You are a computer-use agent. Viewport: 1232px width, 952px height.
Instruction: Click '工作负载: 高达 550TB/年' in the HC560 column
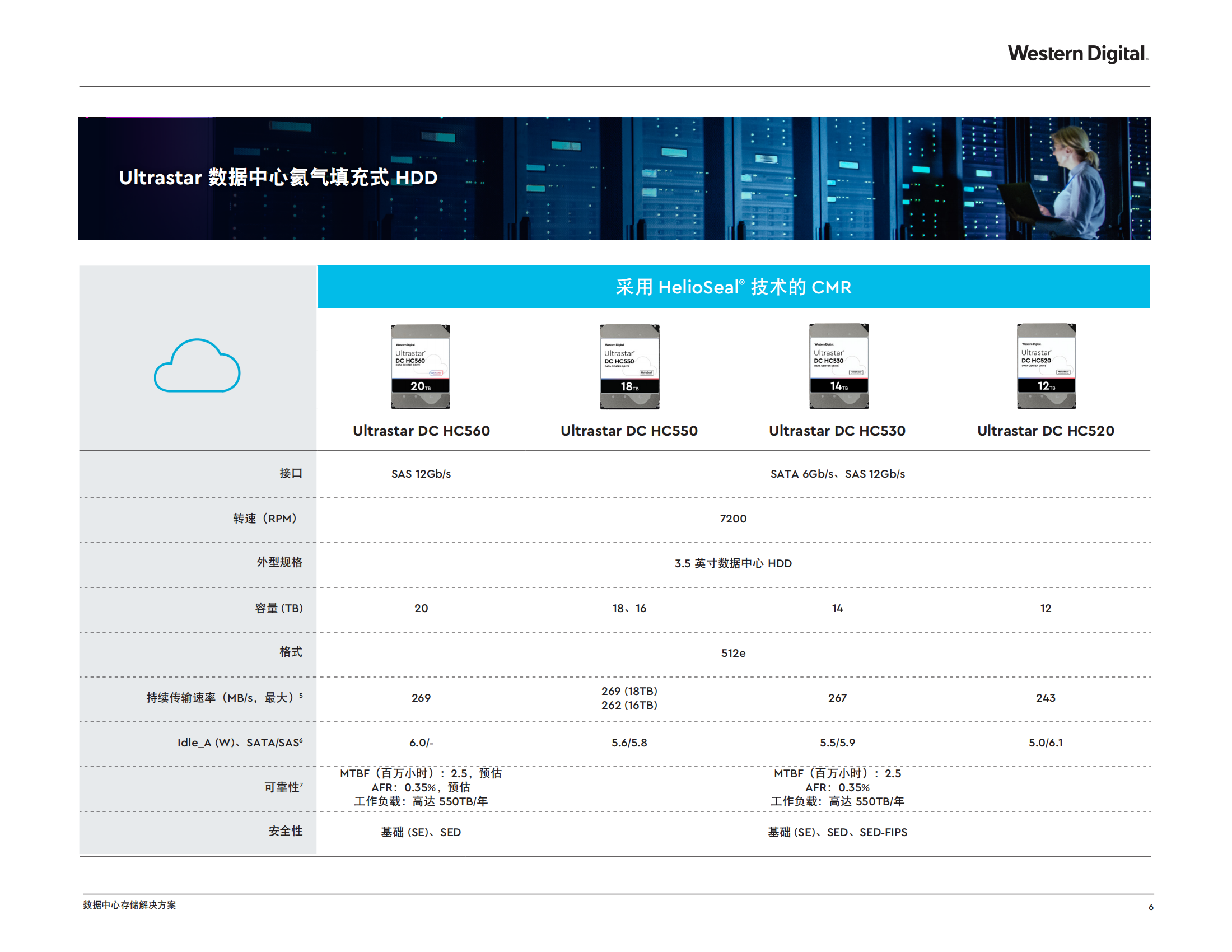[x=421, y=801]
